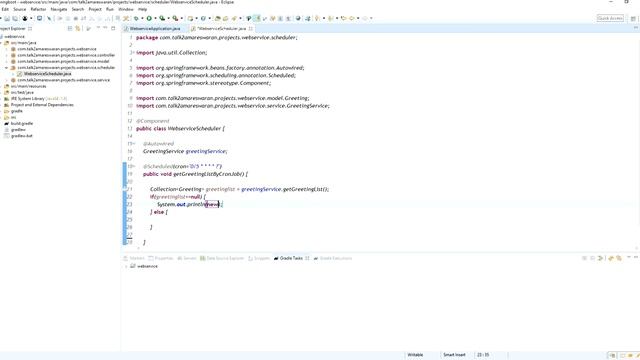The width and height of the screenshot is (640, 360).
Task: Select the WebserviceScheduler.java editor tab
Action: [221, 29]
